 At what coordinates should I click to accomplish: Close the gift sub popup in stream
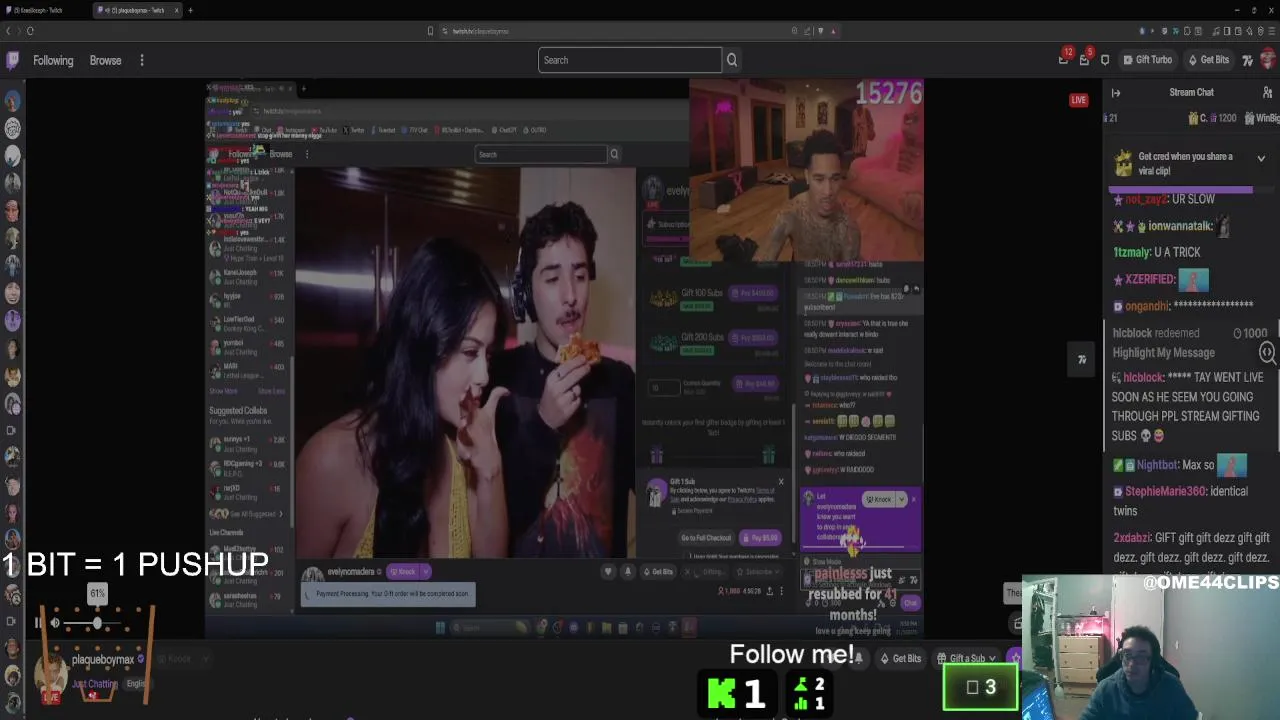tap(781, 482)
